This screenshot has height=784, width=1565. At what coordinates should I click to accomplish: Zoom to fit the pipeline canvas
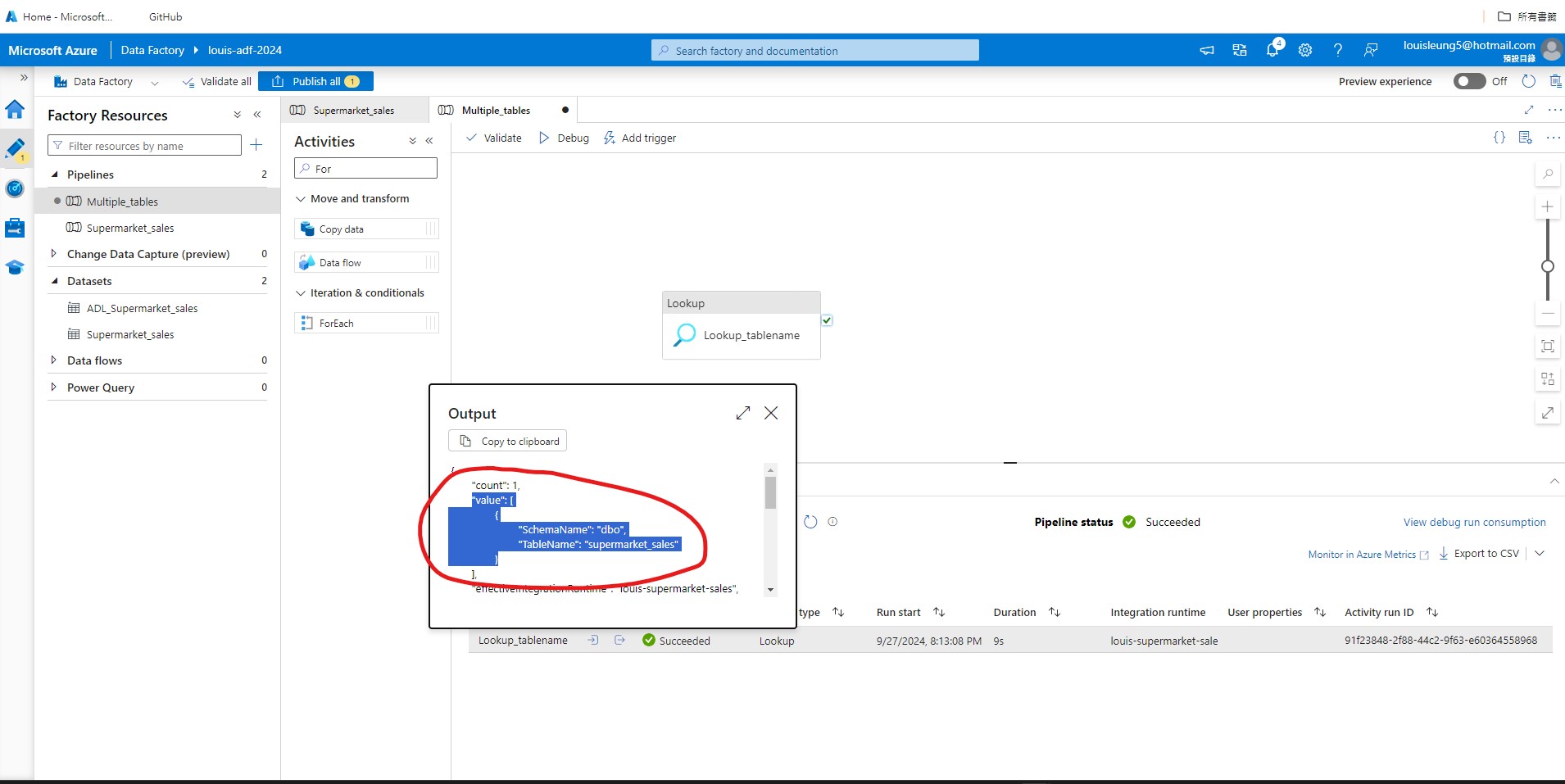point(1548,346)
